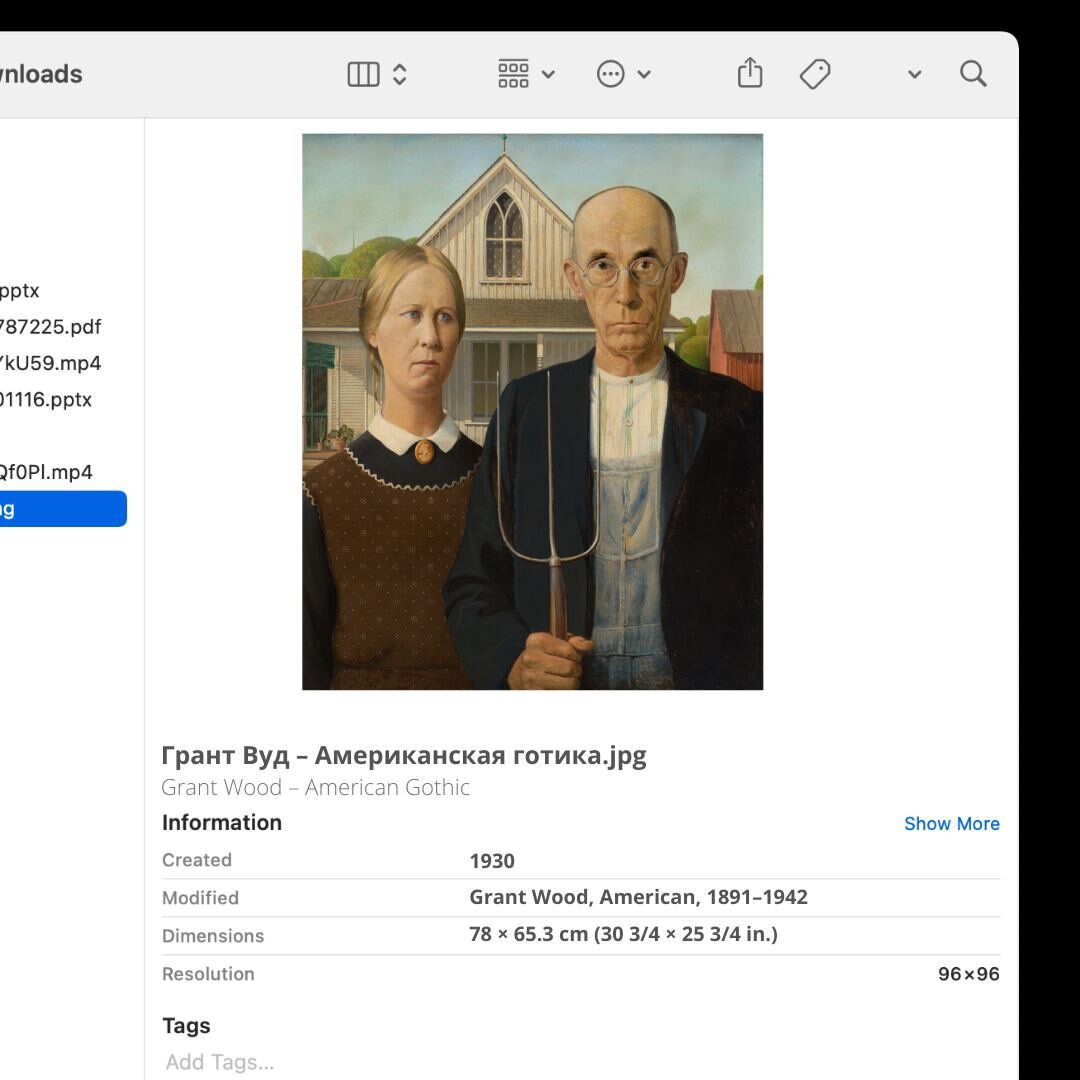Select the file ending in 787225.pdf
The image size is (1080, 1080).
(50, 326)
